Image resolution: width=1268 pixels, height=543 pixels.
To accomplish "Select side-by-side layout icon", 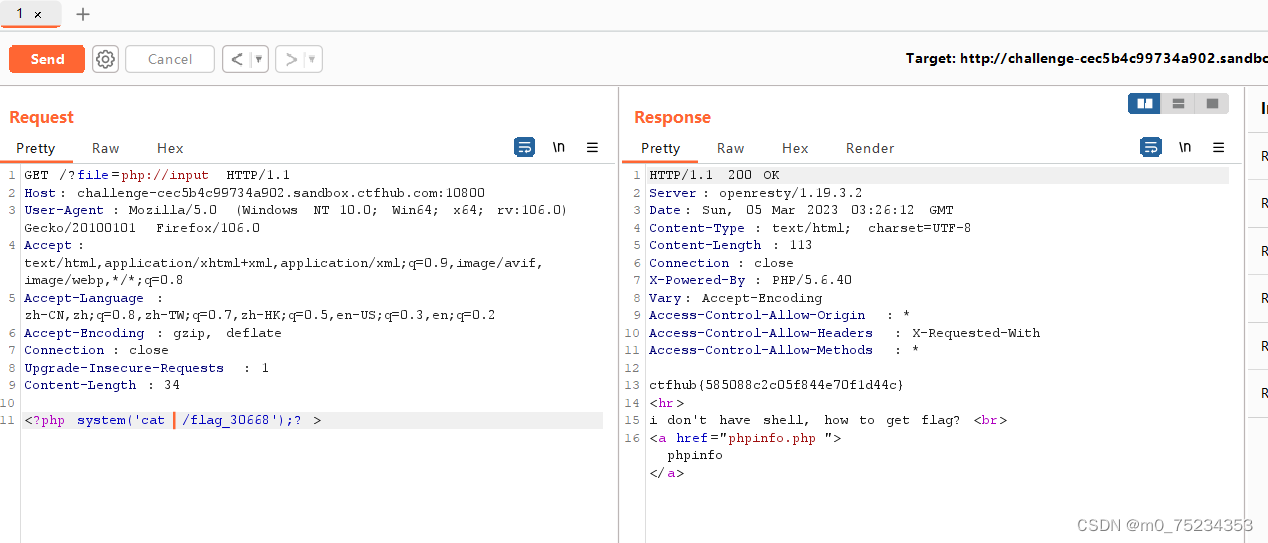I will click(x=1145, y=103).
